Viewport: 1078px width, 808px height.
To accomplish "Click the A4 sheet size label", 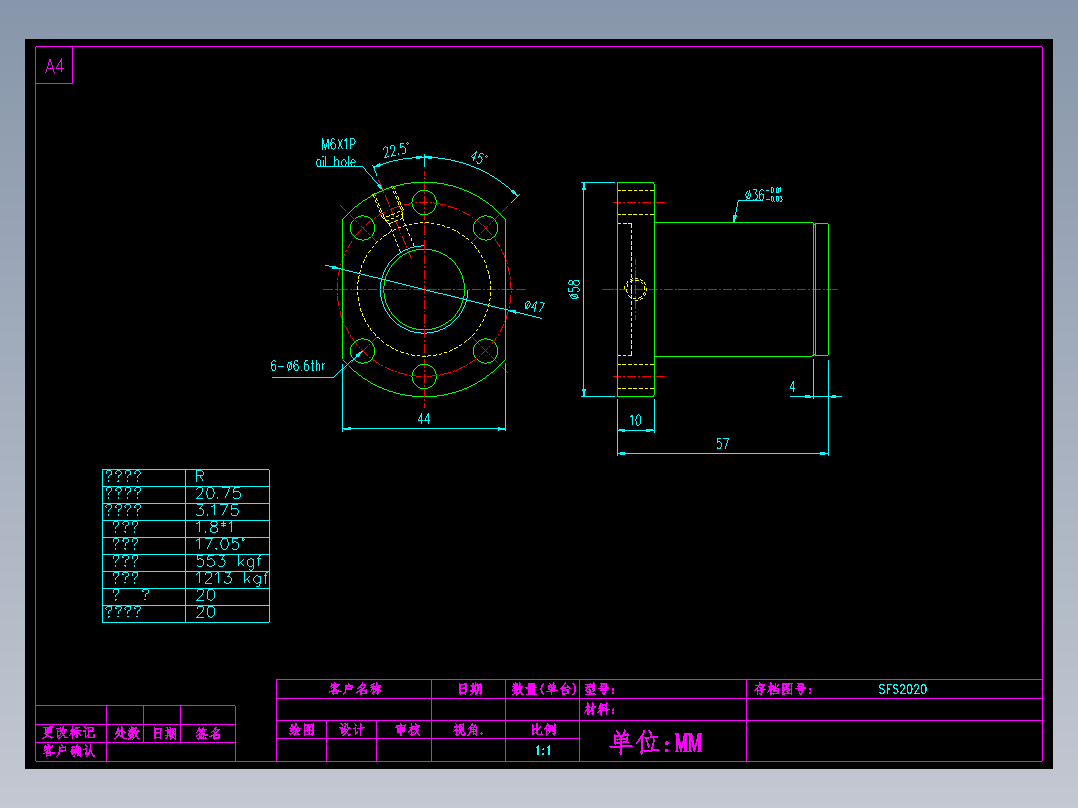I will coord(54,66).
